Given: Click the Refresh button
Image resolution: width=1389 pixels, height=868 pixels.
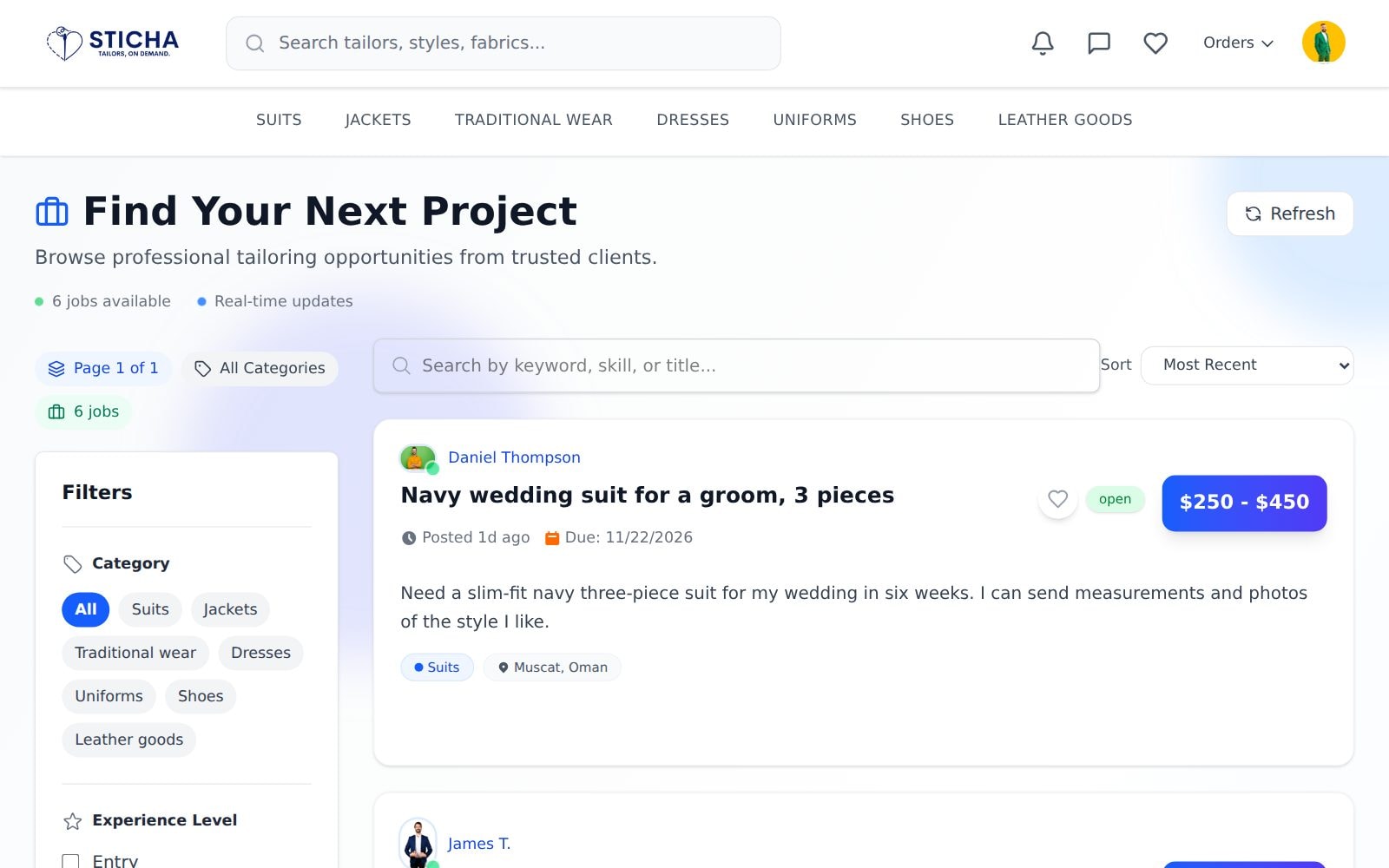Looking at the screenshot, I should pyautogui.click(x=1289, y=214).
